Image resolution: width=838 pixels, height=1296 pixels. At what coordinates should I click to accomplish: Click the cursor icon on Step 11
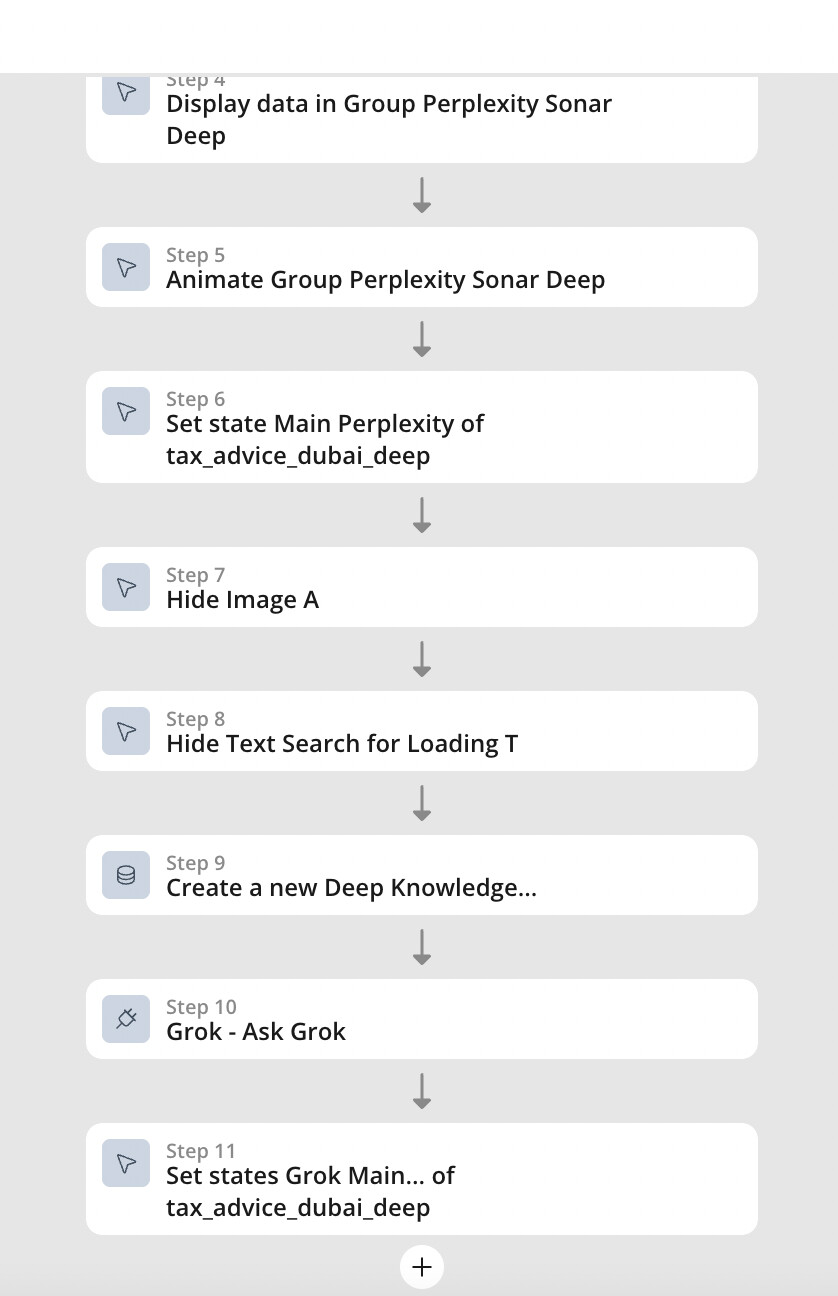pos(126,1163)
